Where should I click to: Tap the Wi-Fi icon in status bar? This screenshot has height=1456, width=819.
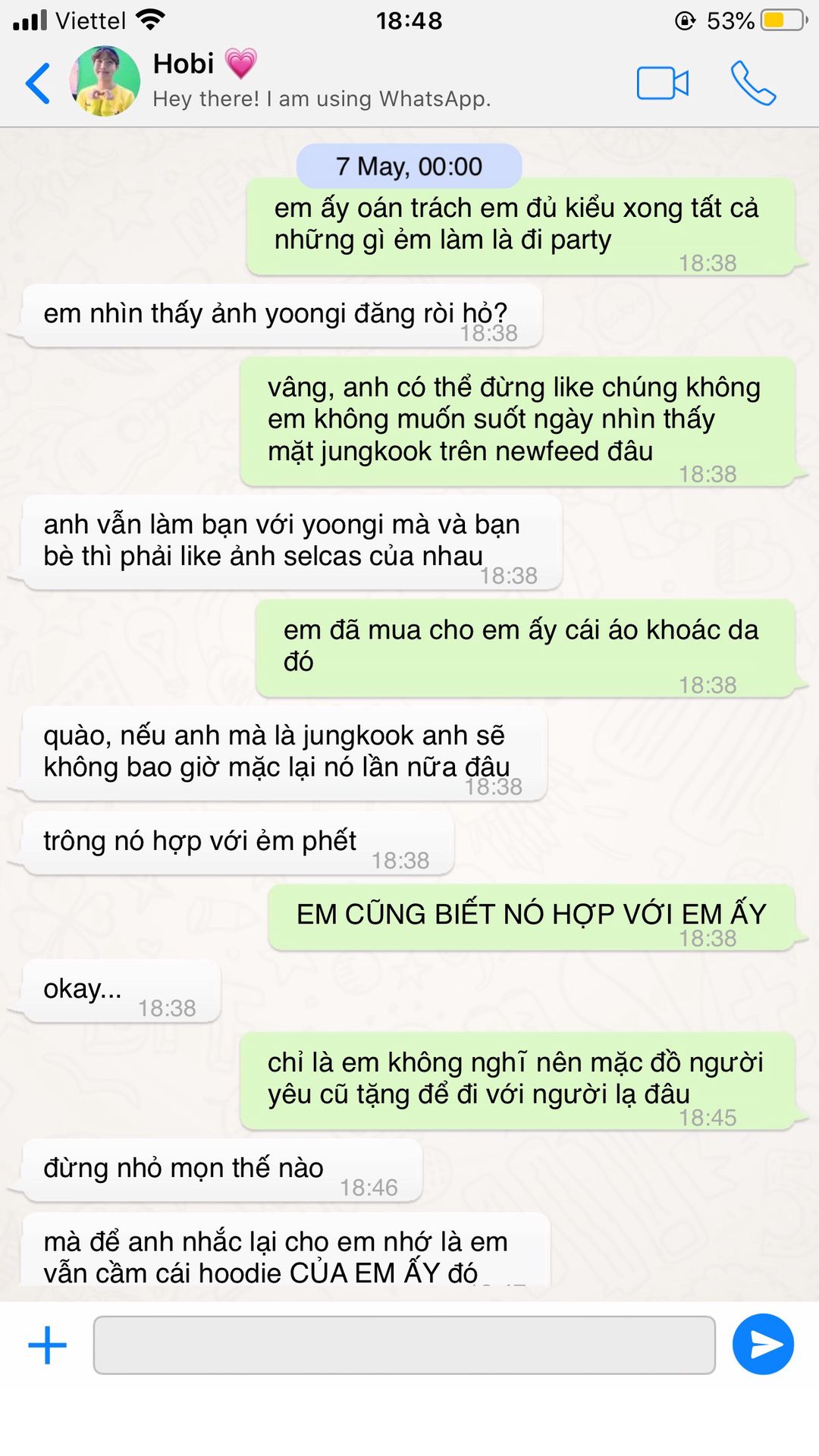pyautogui.click(x=151, y=20)
